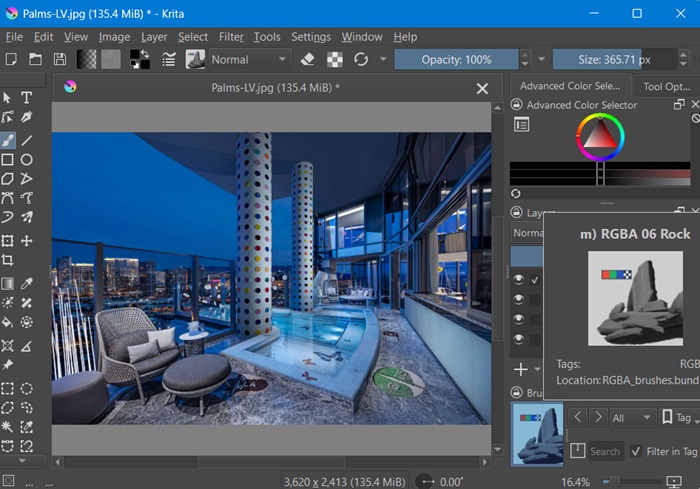
Task: Select the Colorize Mask tool
Action: pos(7,303)
